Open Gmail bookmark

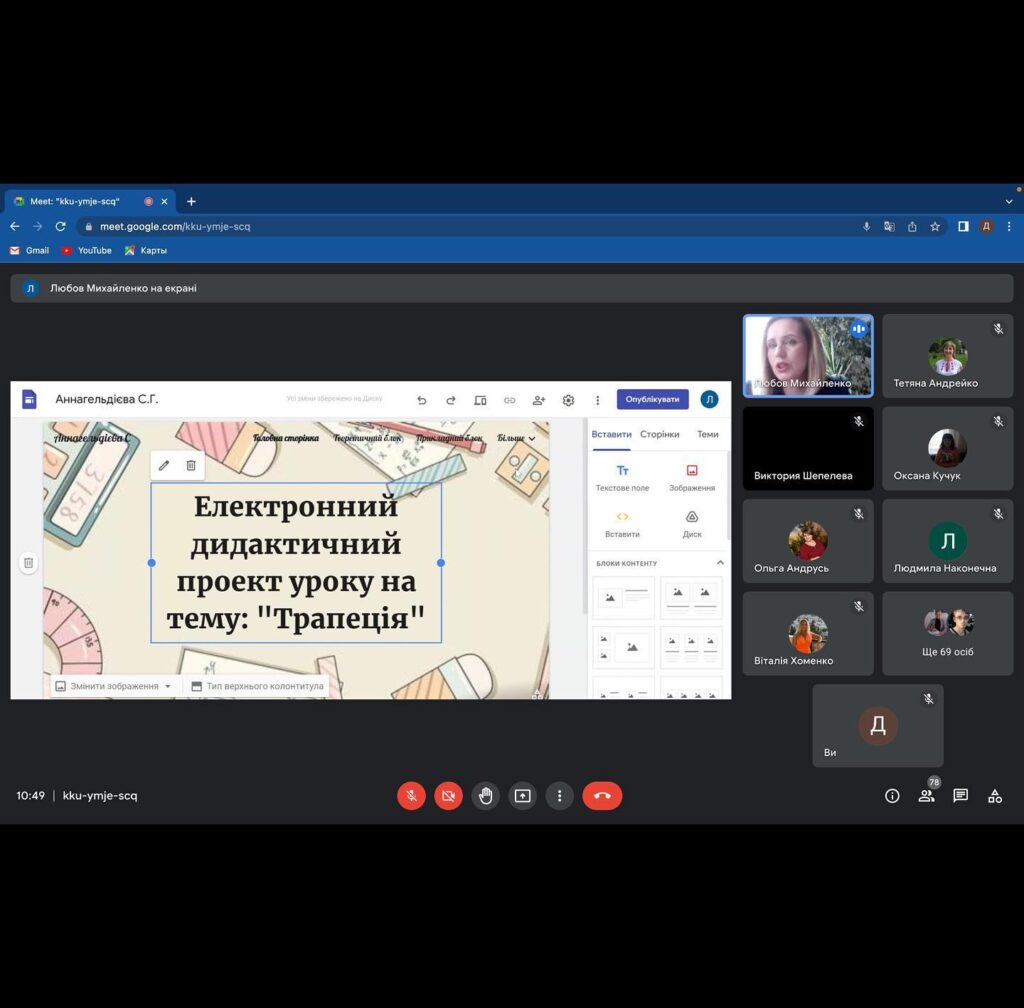pyautogui.click(x=29, y=250)
